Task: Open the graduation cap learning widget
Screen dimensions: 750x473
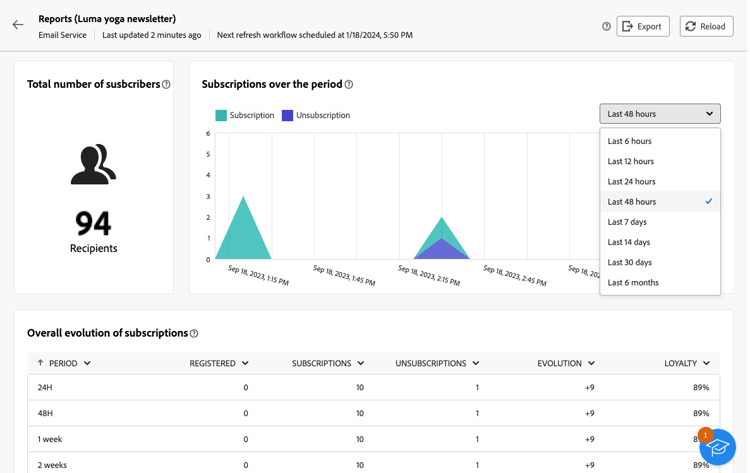Action: (x=717, y=447)
